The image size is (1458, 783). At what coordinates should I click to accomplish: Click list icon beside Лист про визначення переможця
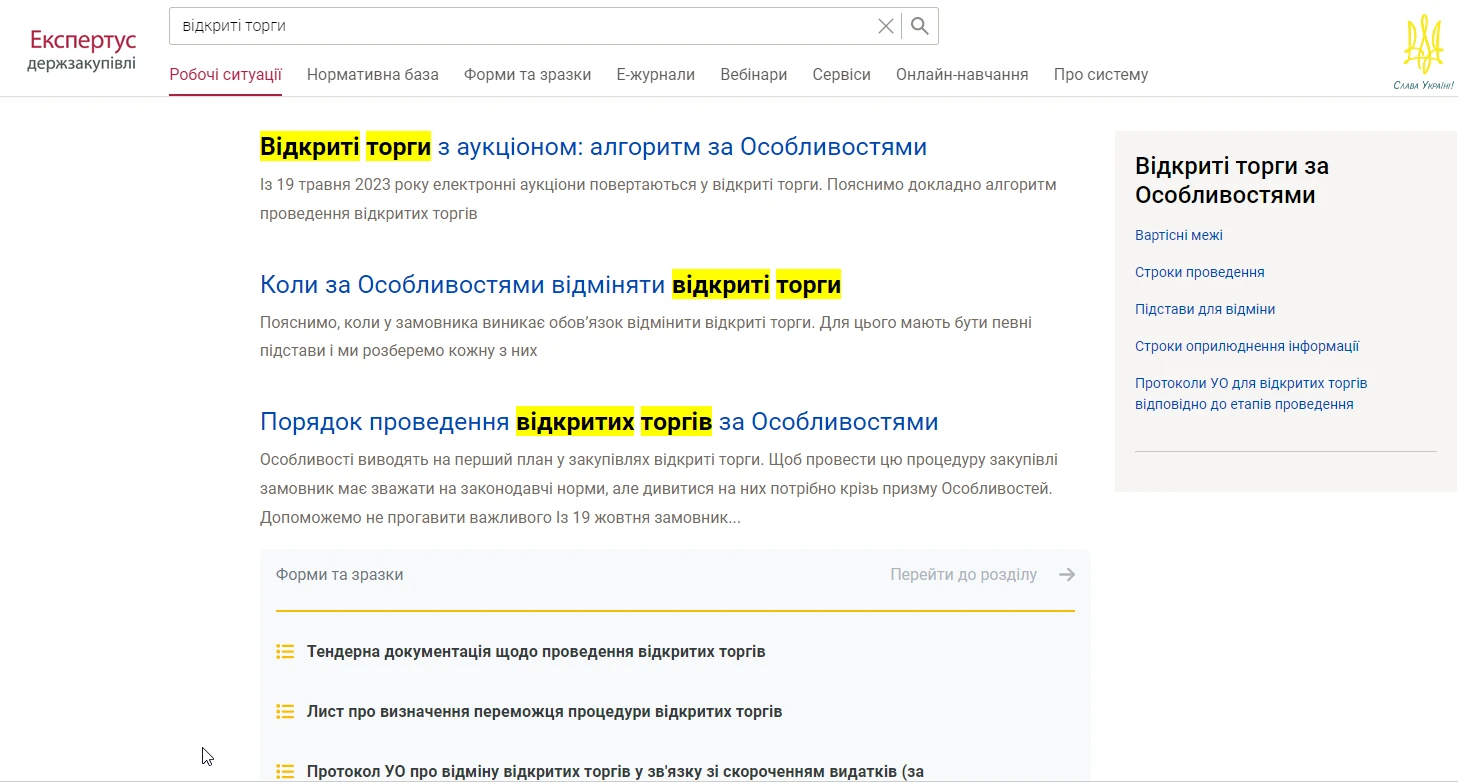285,711
